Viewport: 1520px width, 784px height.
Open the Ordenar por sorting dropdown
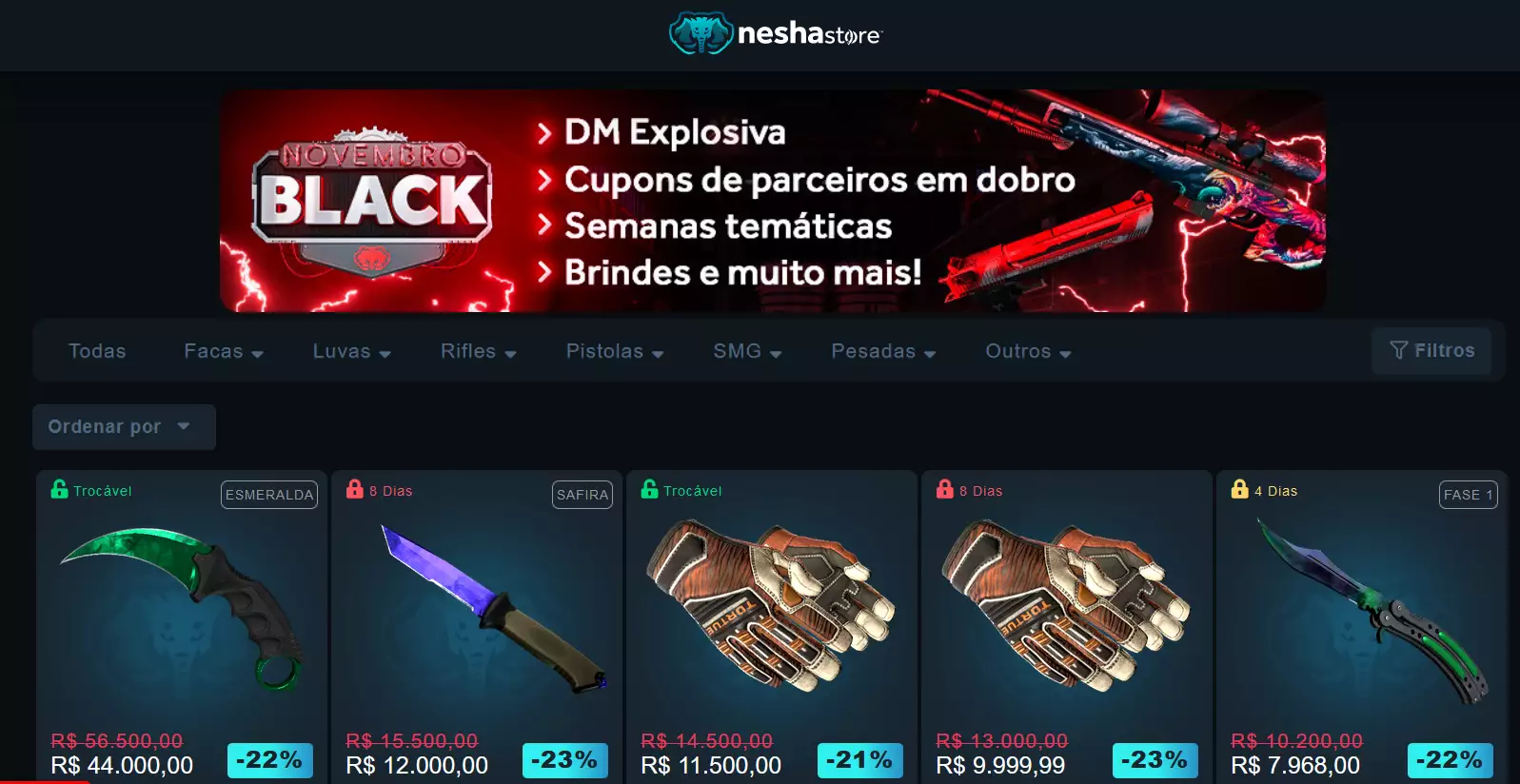click(124, 427)
